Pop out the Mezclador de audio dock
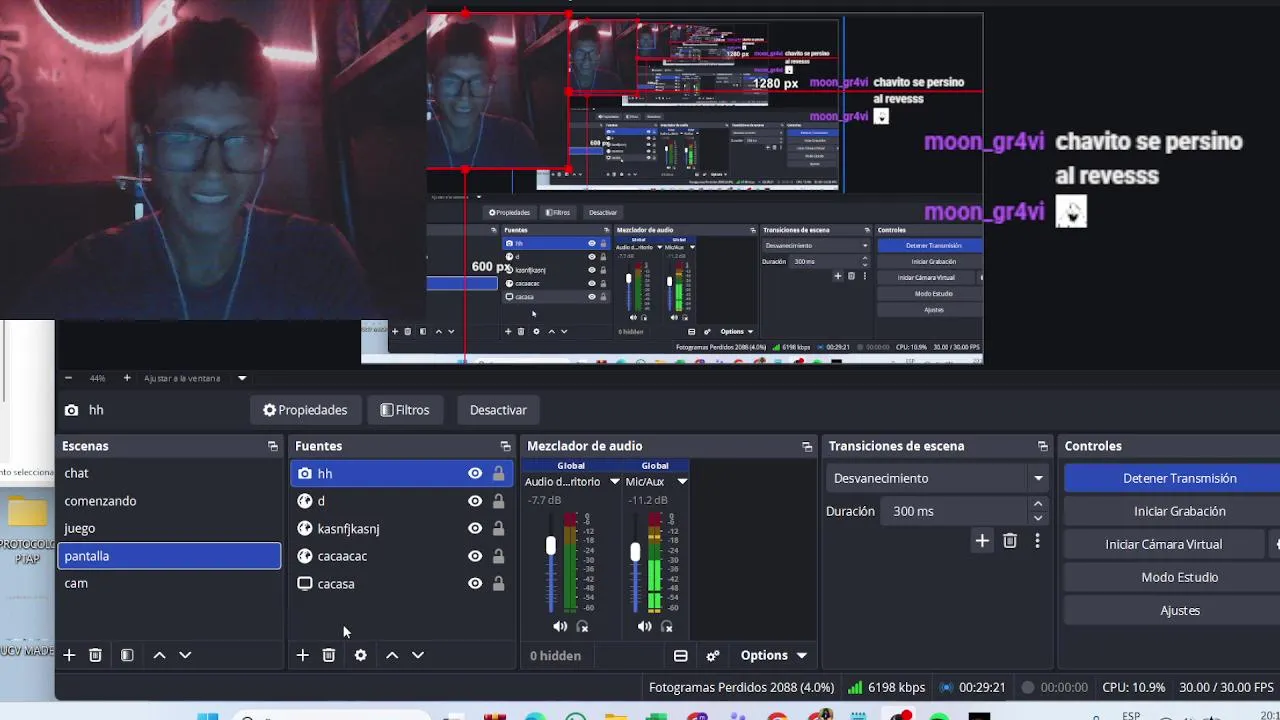Screen dimensions: 1280x720 [x=807, y=446]
